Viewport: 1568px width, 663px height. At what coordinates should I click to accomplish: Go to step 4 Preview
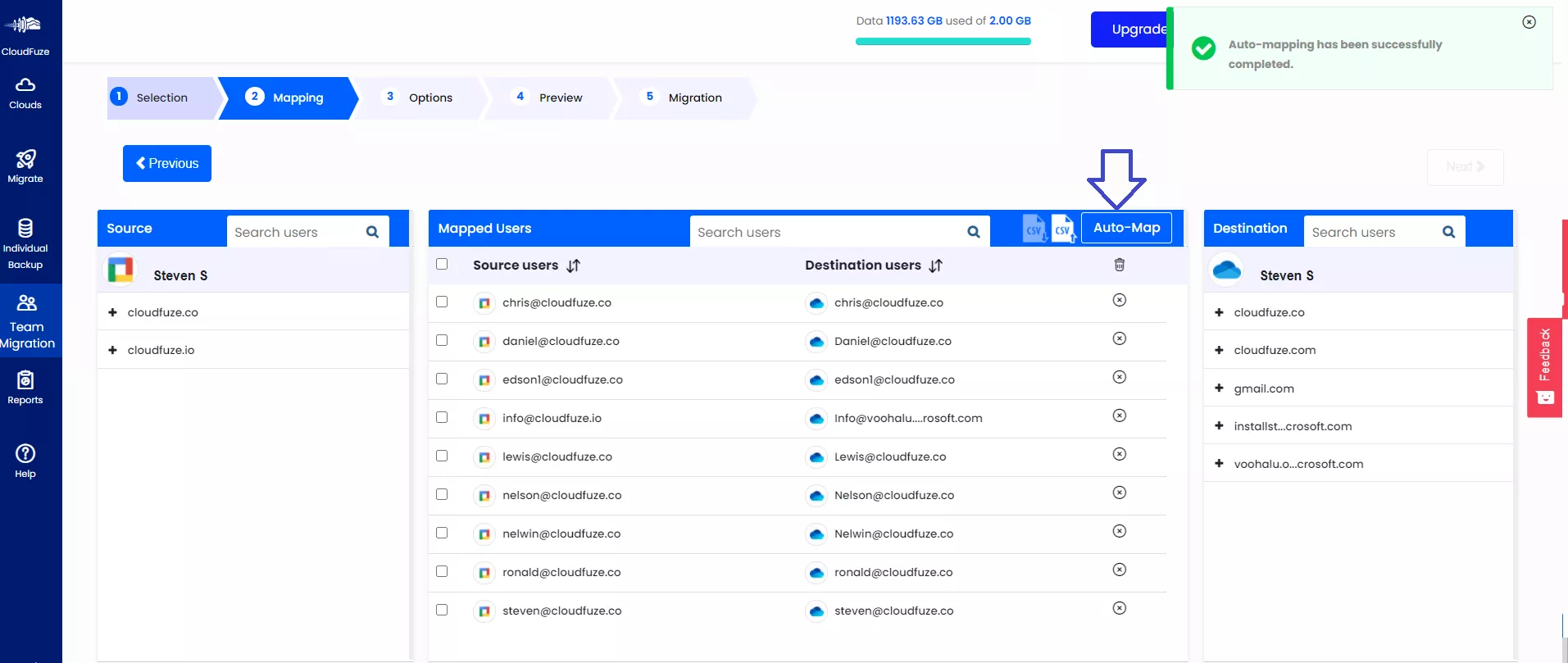[549, 98]
